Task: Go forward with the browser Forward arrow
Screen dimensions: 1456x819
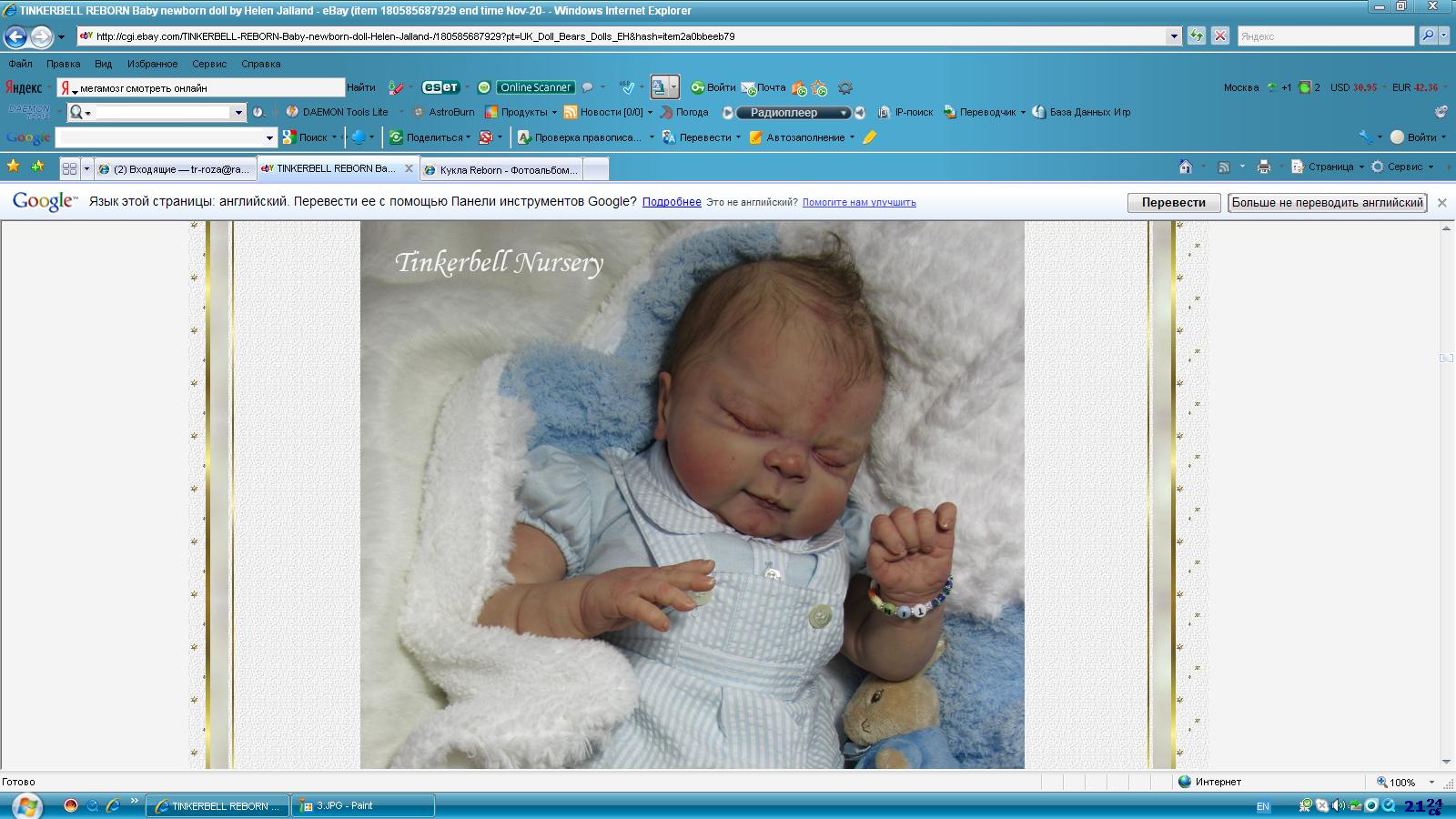Action: (x=41, y=36)
